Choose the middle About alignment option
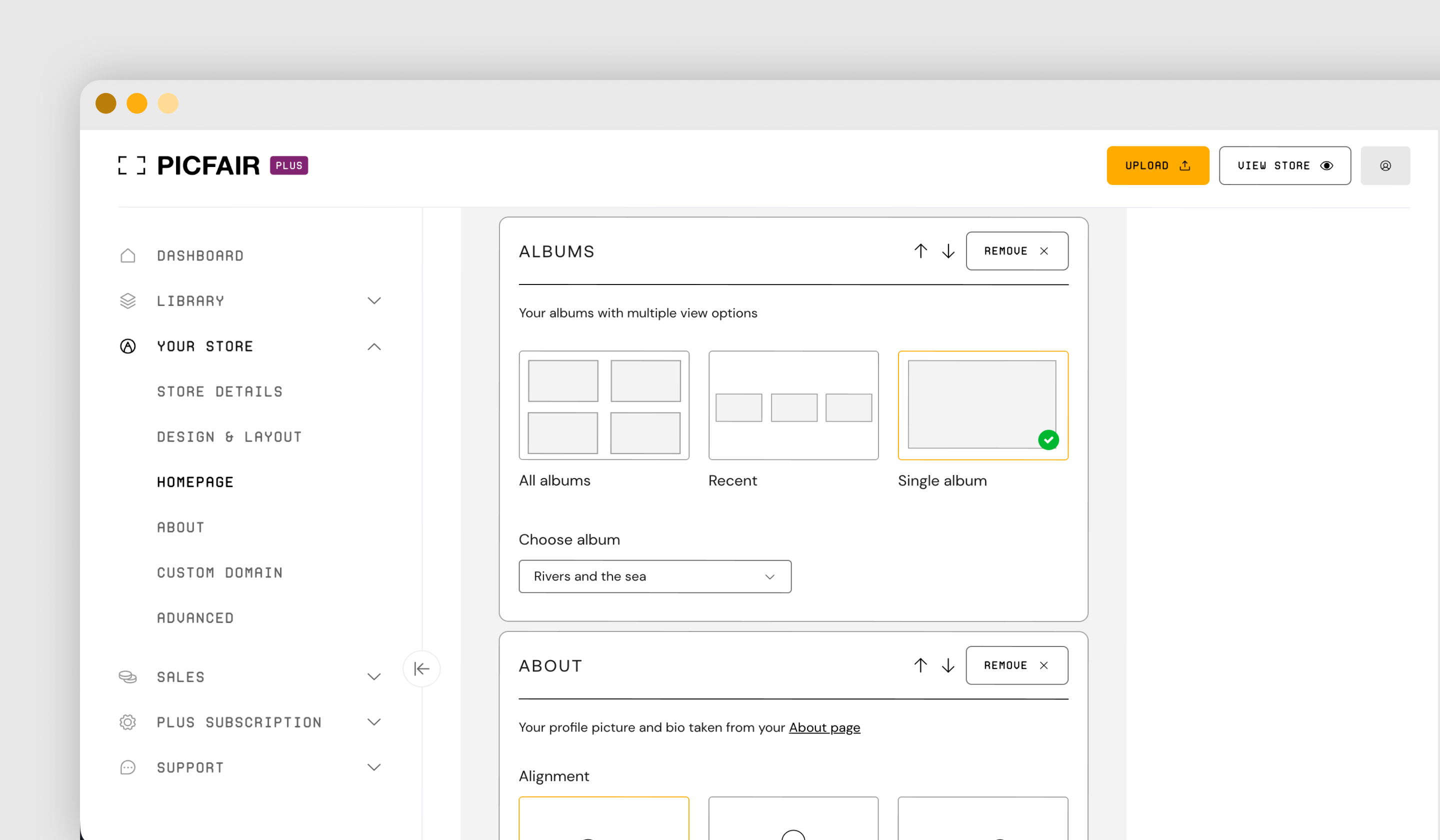 (x=793, y=818)
